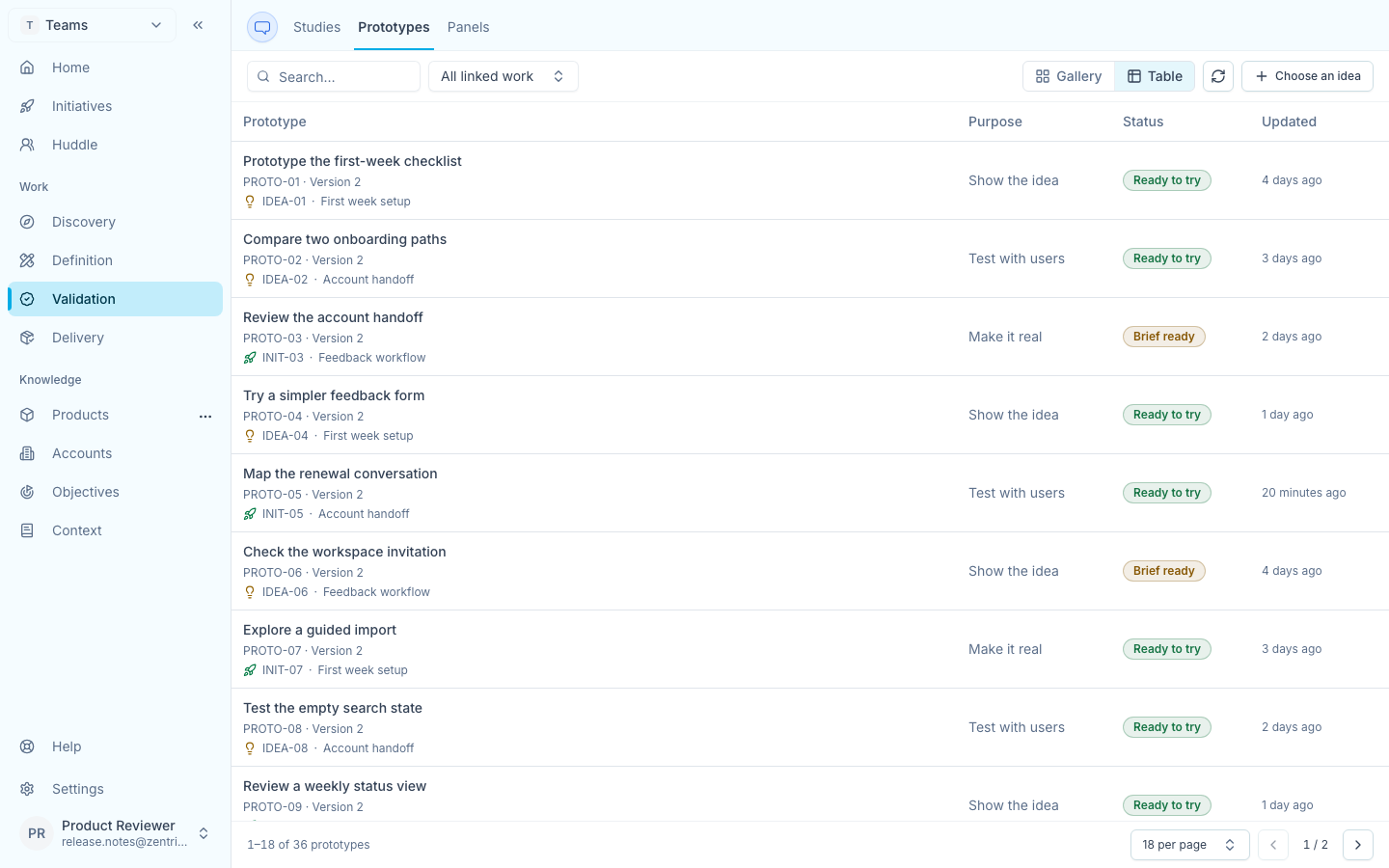Open the 18 per page dropdown
The width and height of the screenshot is (1389, 868).
coord(1189,845)
